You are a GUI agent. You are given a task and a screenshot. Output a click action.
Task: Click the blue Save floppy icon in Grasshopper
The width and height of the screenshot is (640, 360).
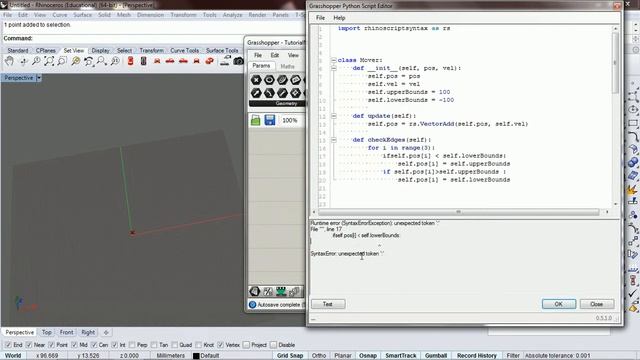coord(270,120)
